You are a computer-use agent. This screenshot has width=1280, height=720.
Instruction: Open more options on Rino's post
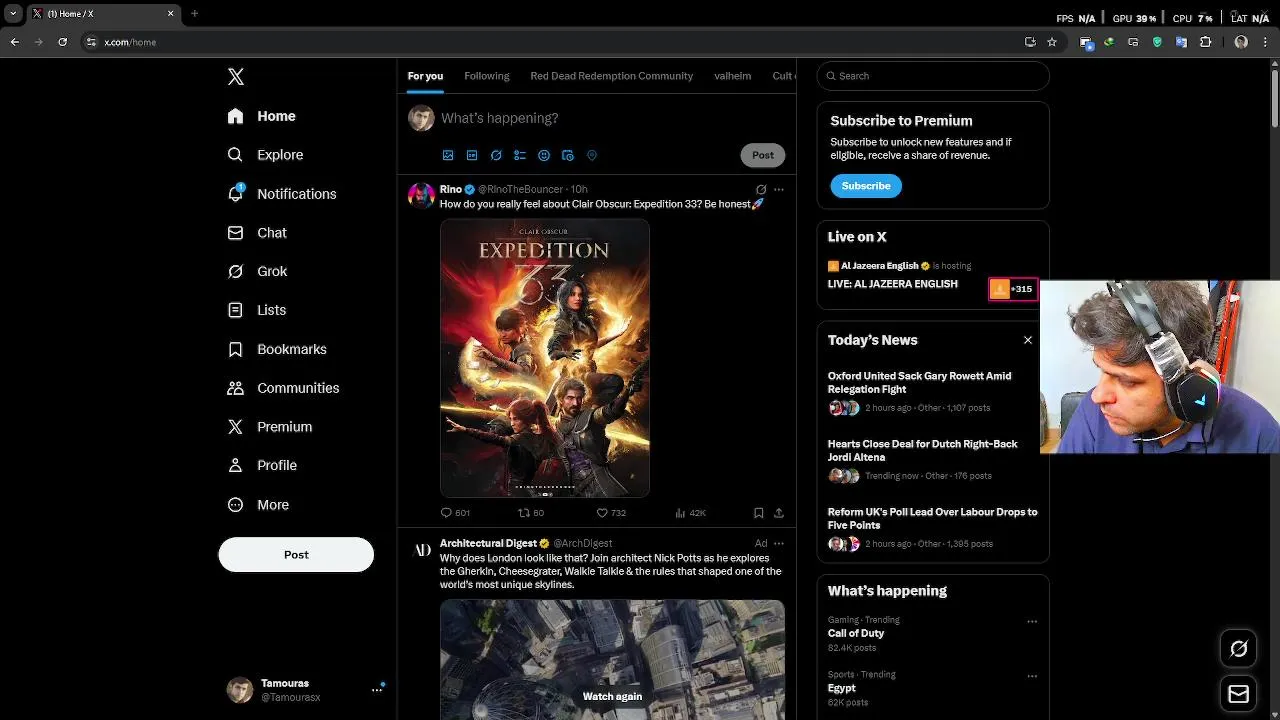[x=779, y=189]
